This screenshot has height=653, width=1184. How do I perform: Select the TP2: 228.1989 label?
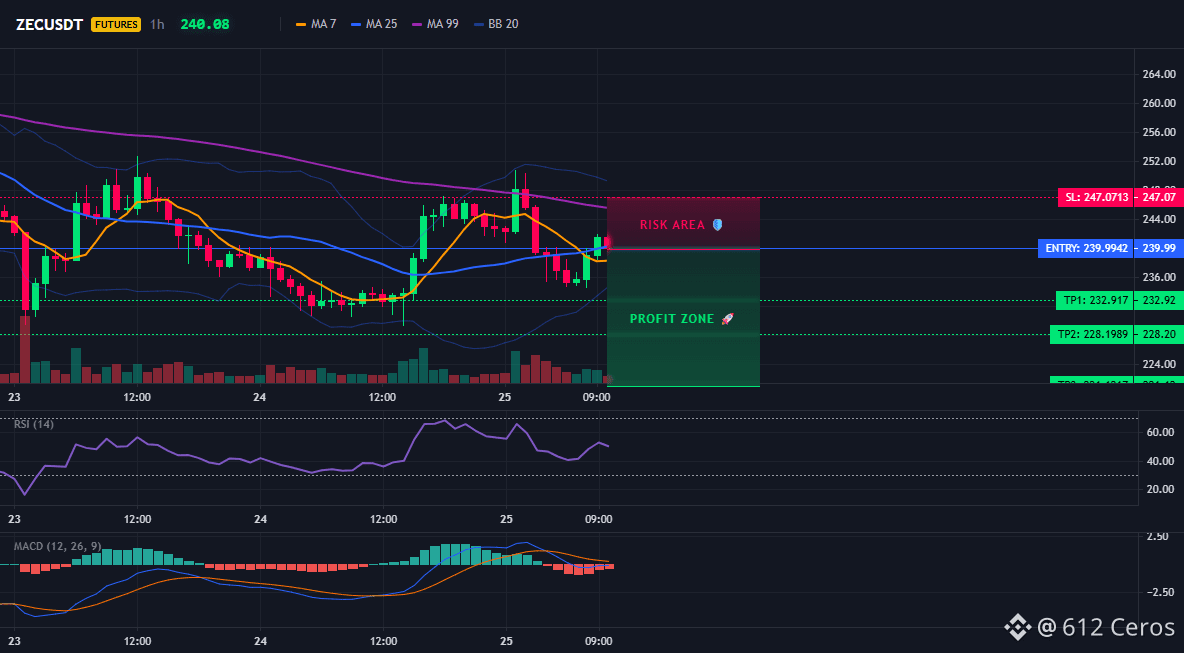pos(1091,334)
